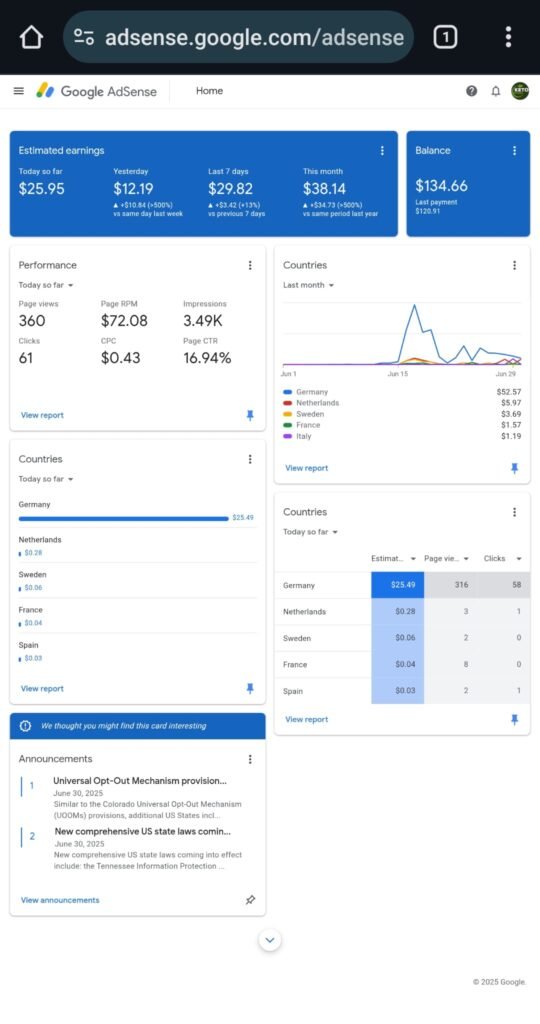This screenshot has height=1024, width=540.
Task: Click the Germany $25.49 table cell
Action: click(x=398, y=585)
